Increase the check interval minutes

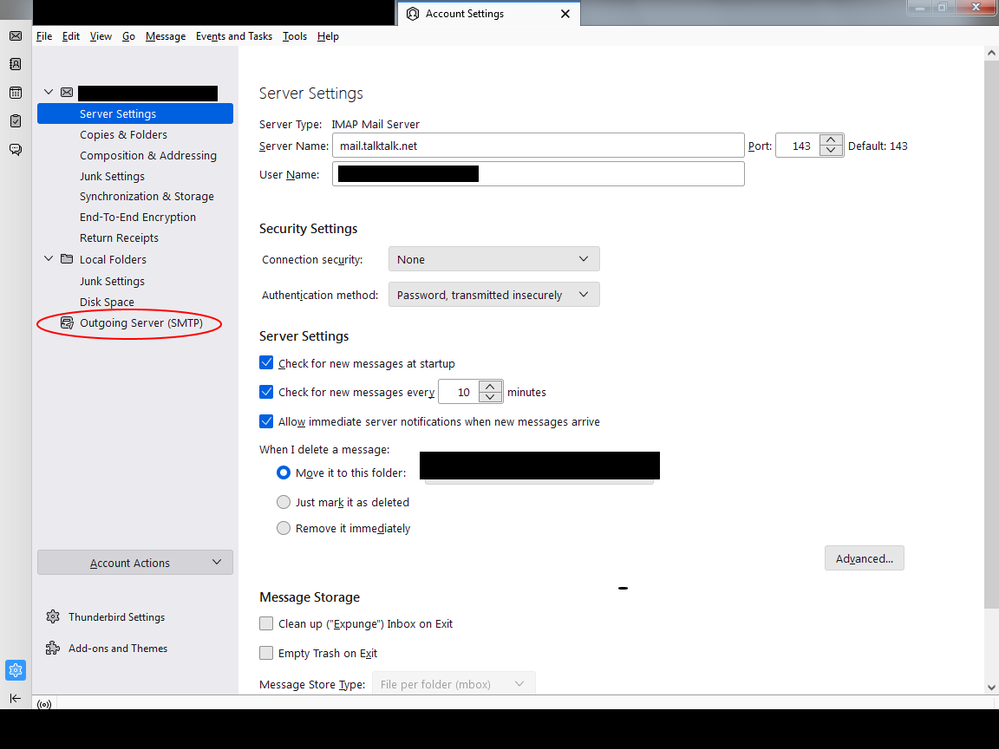point(490,386)
